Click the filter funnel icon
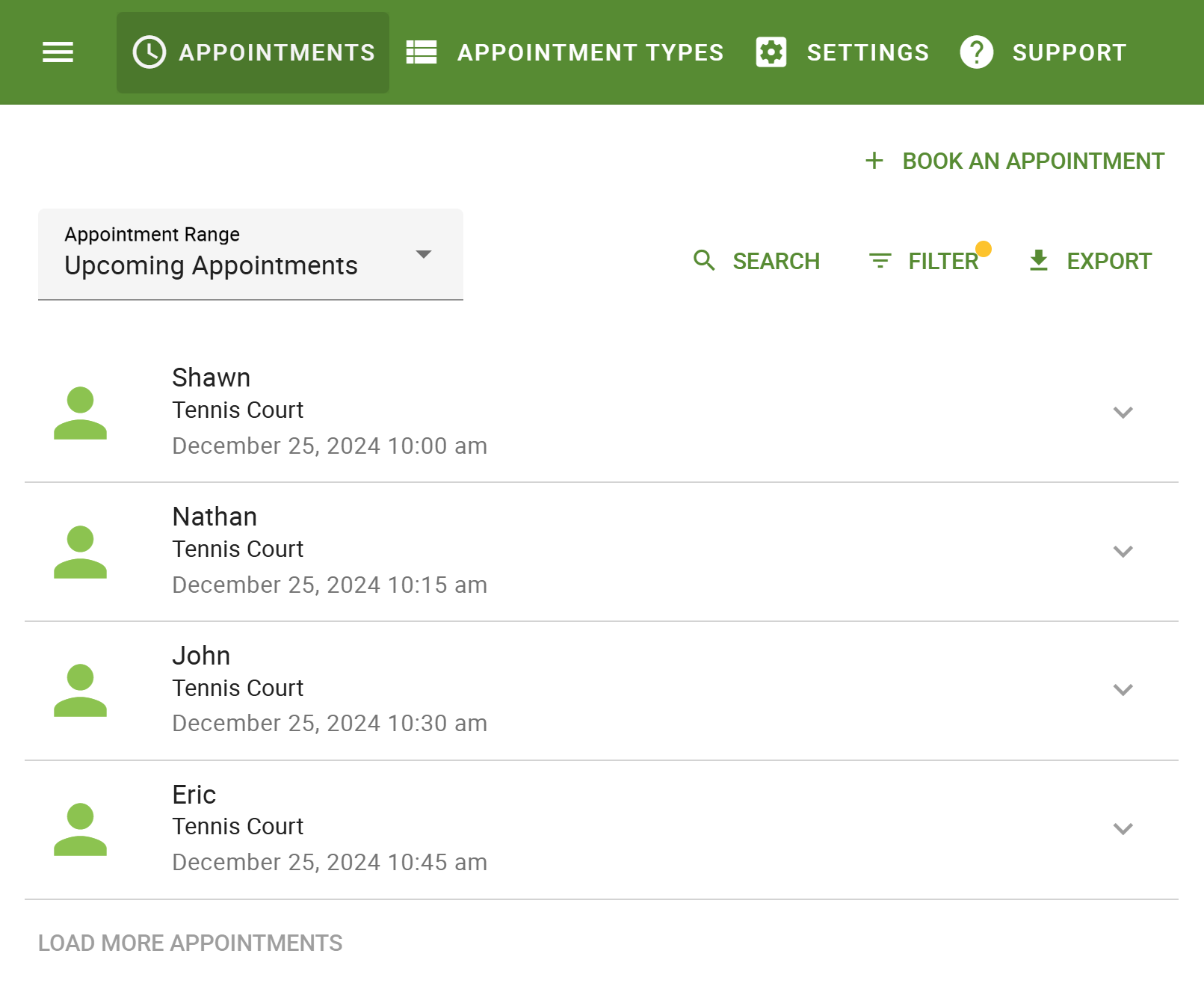The height and width of the screenshot is (998, 1204). [880, 261]
